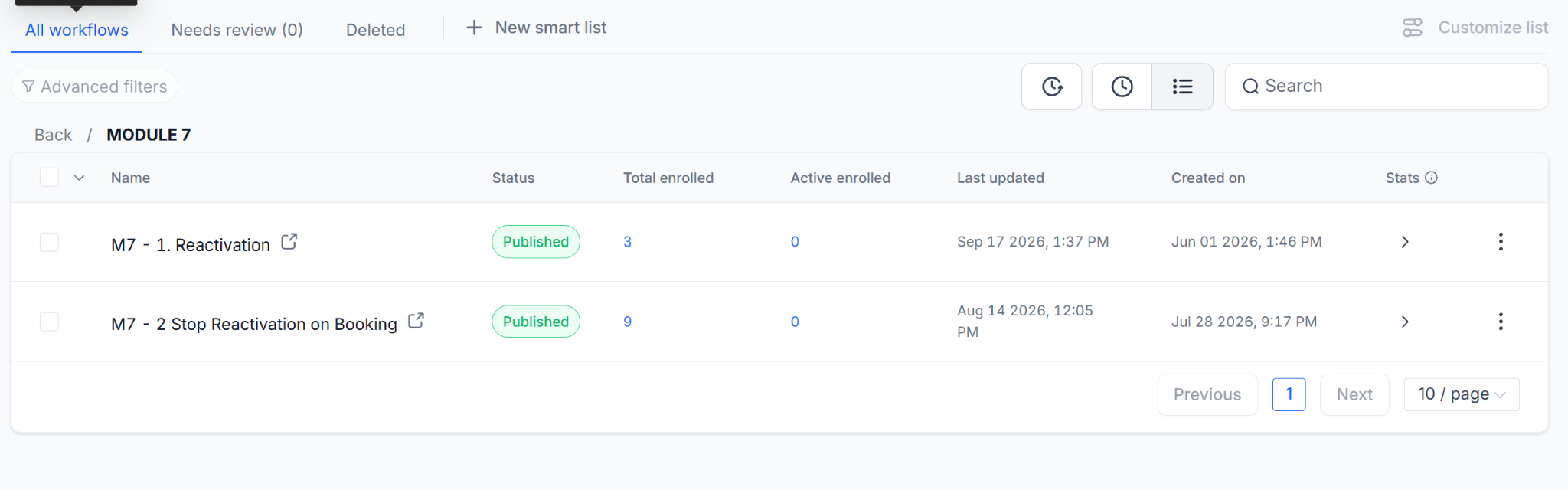The image size is (1568, 490).
Task: Click the Stats info circle icon
Action: point(1431,178)
